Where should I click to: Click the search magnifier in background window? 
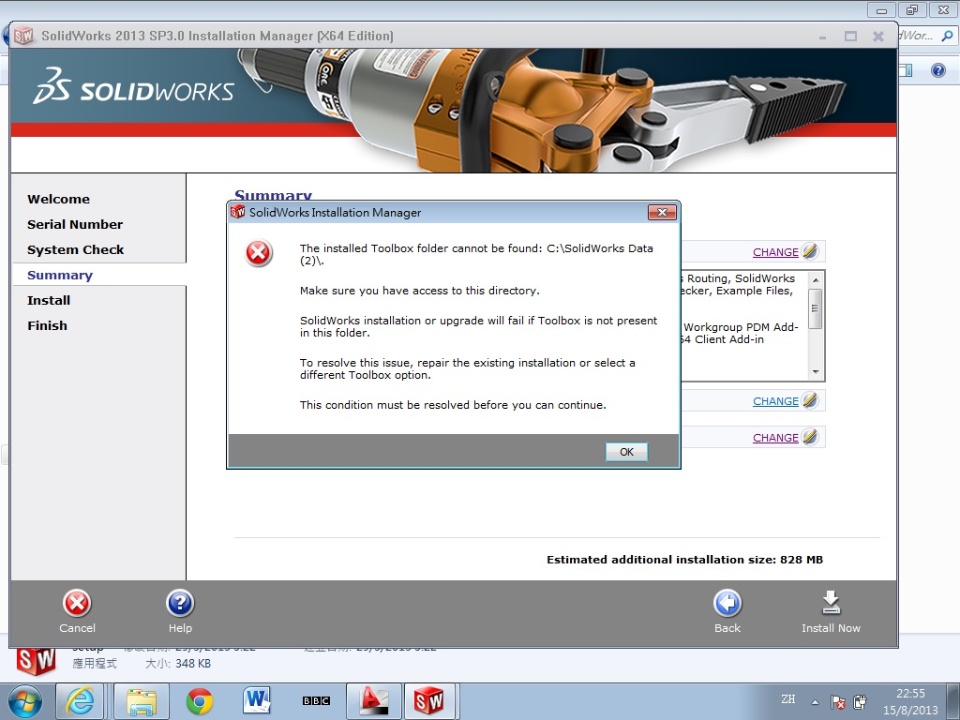tap(947, 36)
